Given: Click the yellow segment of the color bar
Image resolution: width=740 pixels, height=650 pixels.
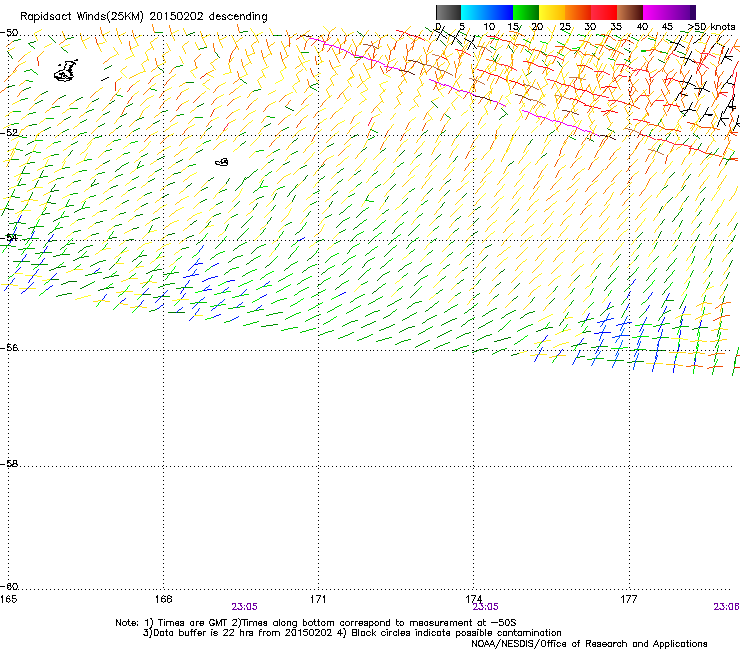Looking at the screenshot, I should click(x=552, y=12).
